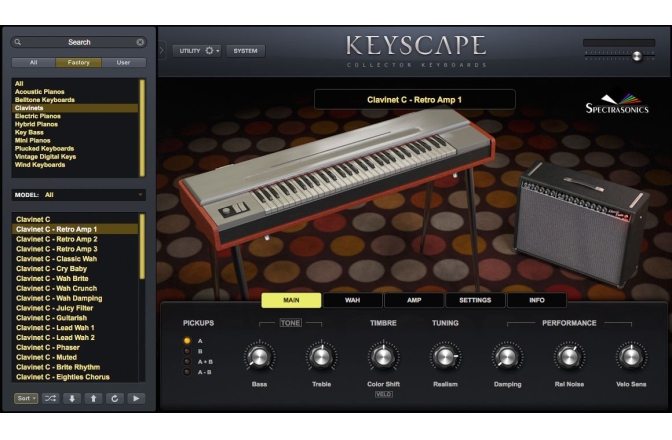Select the Clavinets category
672x440 pixels.
(75, 108)
